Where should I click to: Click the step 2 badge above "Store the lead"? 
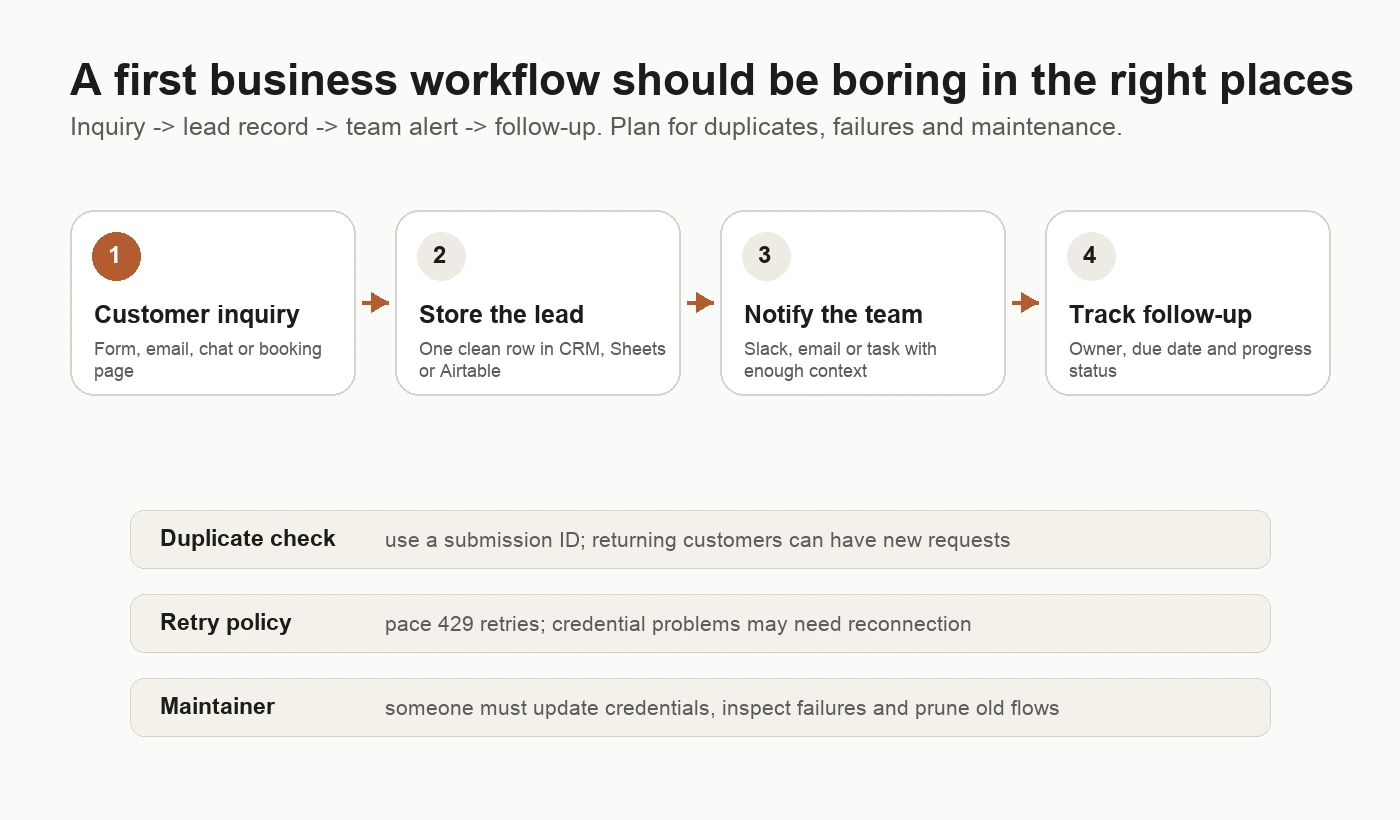[441, 256]
